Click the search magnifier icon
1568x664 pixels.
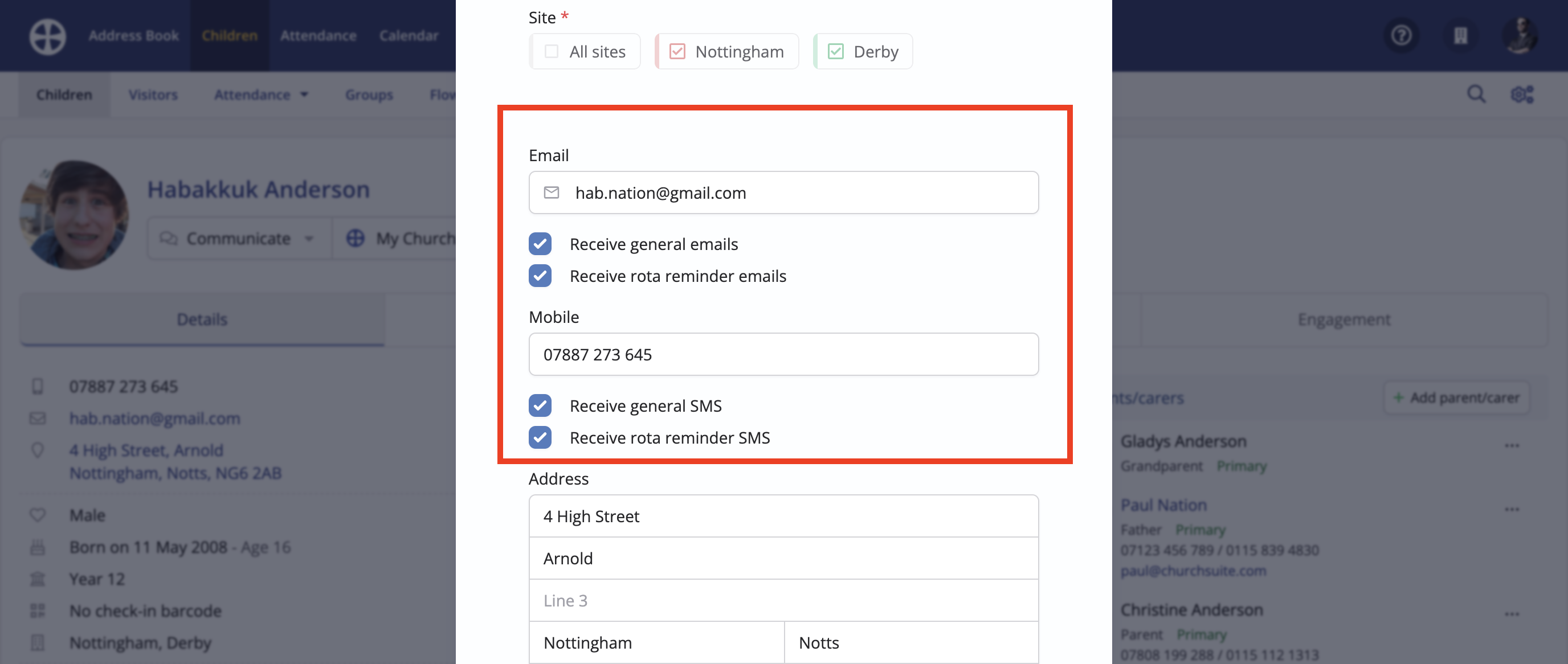click(x=1476, y=95)
